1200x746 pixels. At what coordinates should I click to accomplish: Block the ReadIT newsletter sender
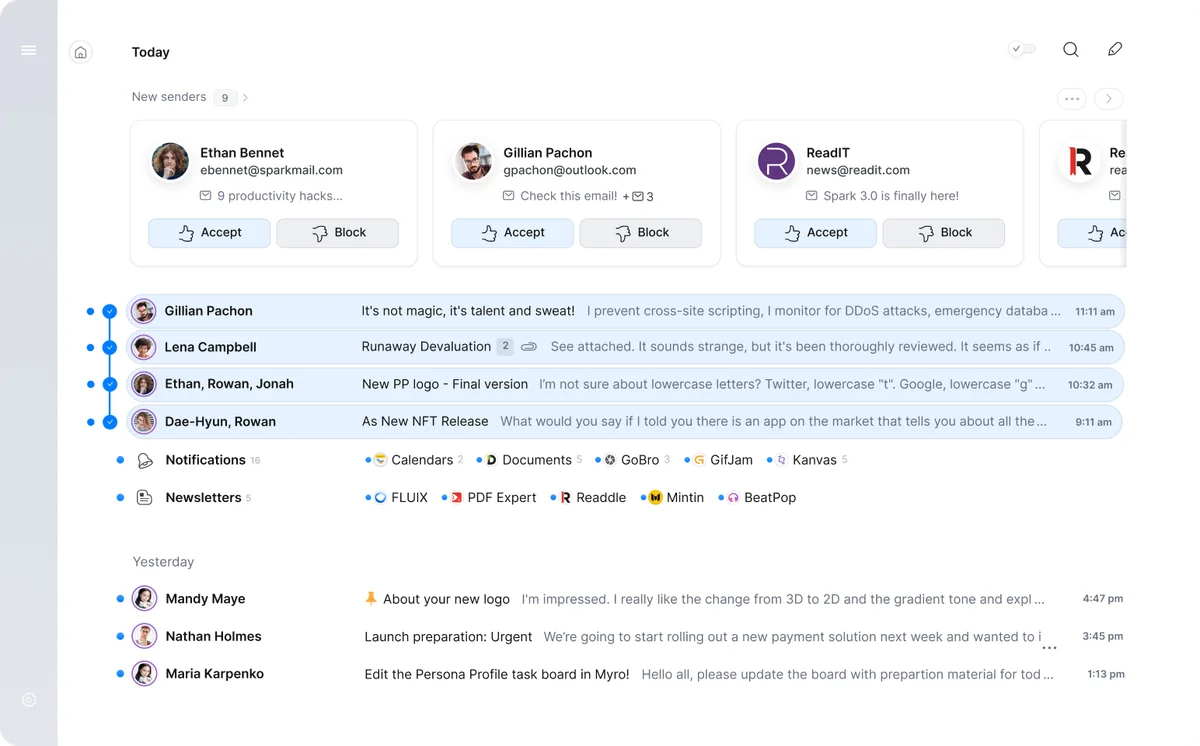pyautogui.click(x=943, y=232)
